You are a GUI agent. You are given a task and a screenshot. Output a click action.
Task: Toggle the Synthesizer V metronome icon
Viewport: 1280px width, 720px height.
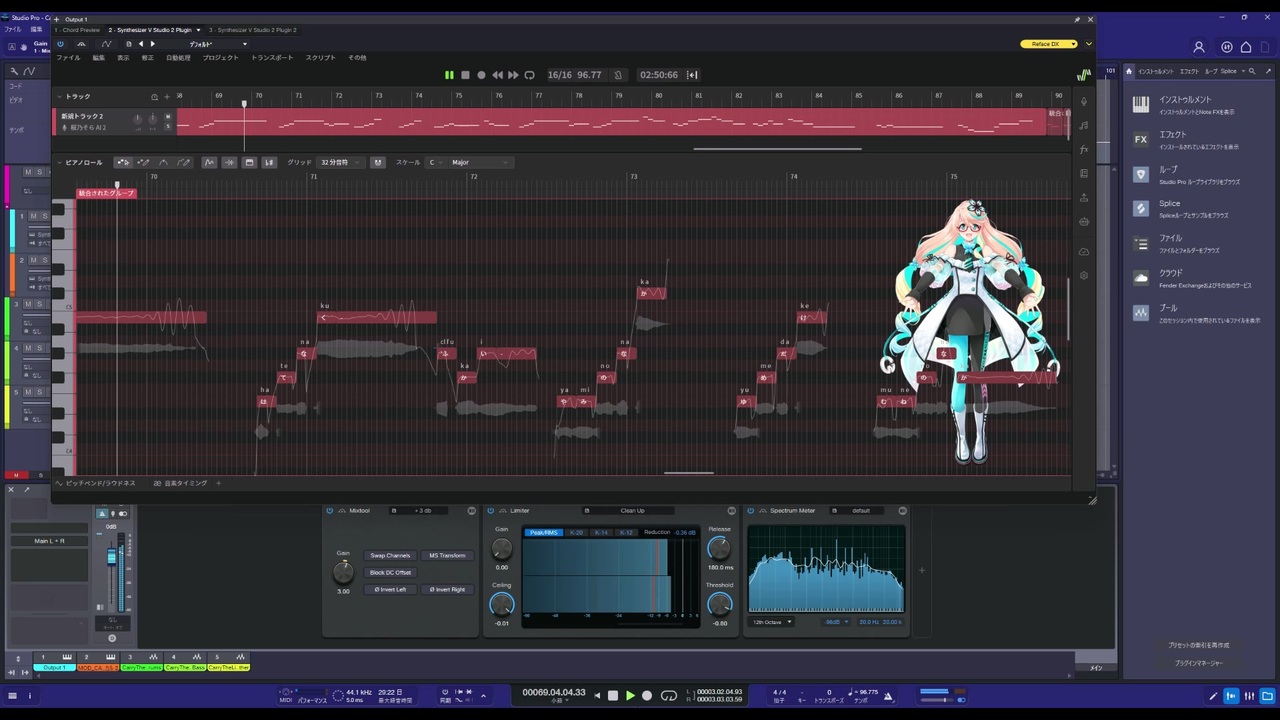click(618, 75)
